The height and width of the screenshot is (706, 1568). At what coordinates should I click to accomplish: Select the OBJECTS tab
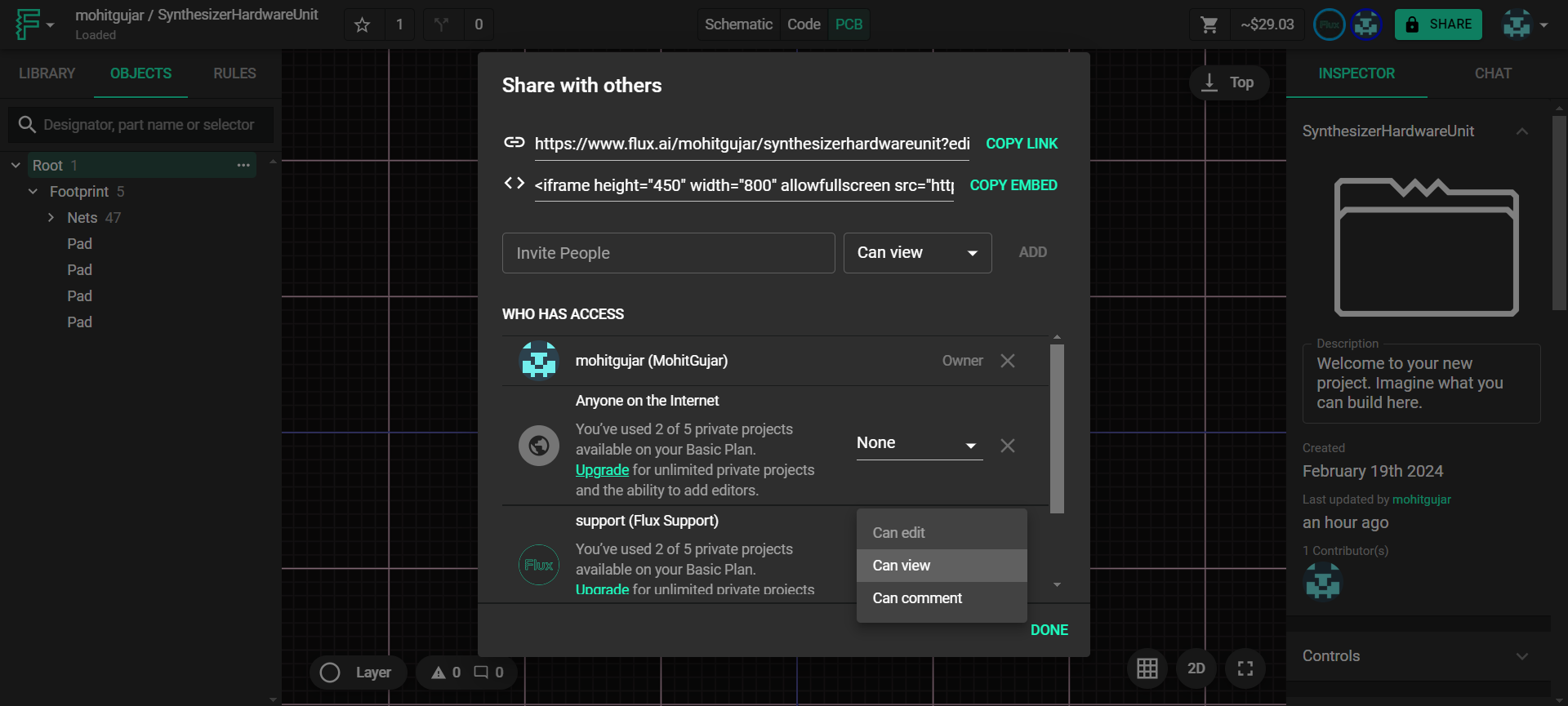click(x=140, y=73)
